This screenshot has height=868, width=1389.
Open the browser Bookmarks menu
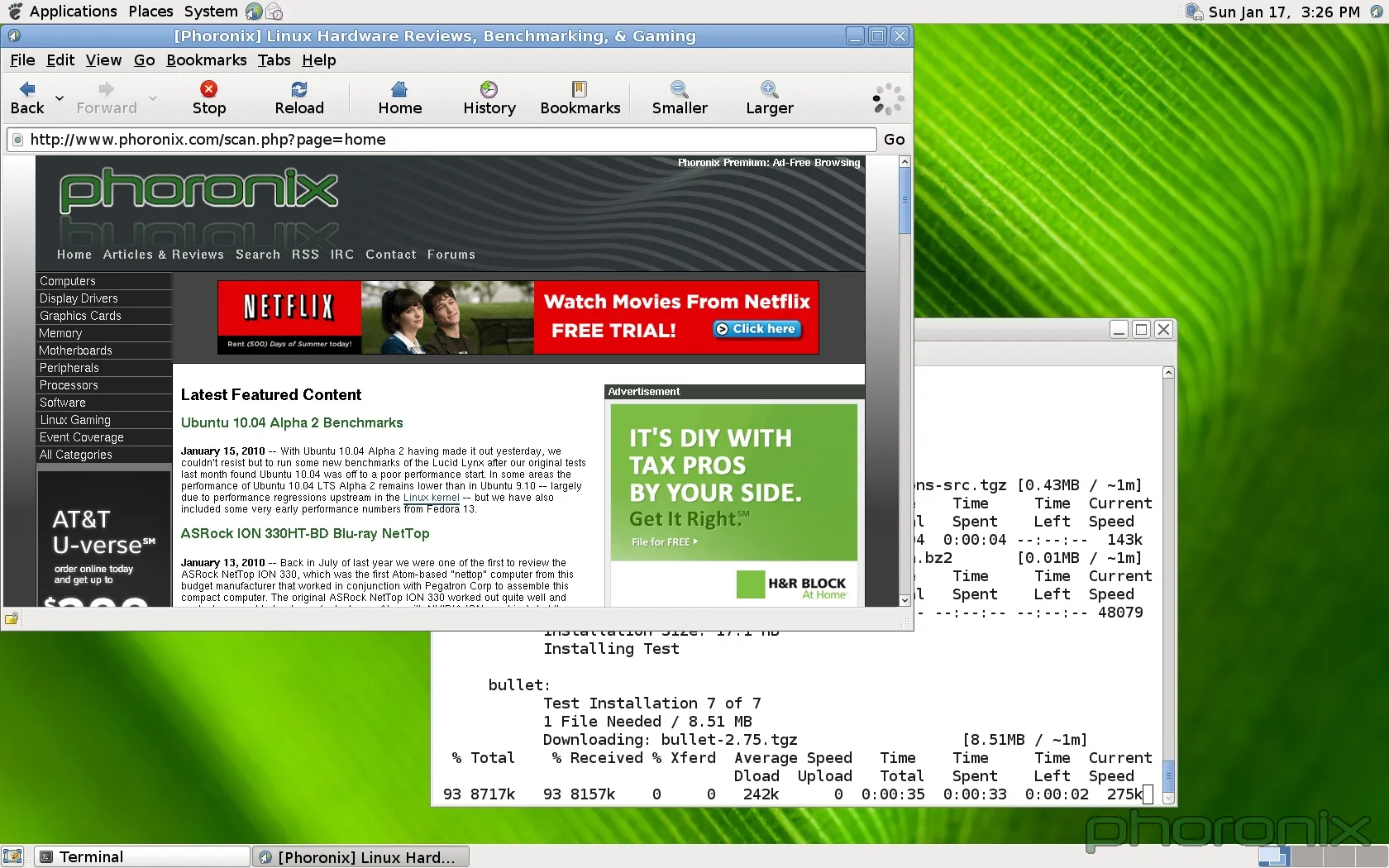click(207, 60)
